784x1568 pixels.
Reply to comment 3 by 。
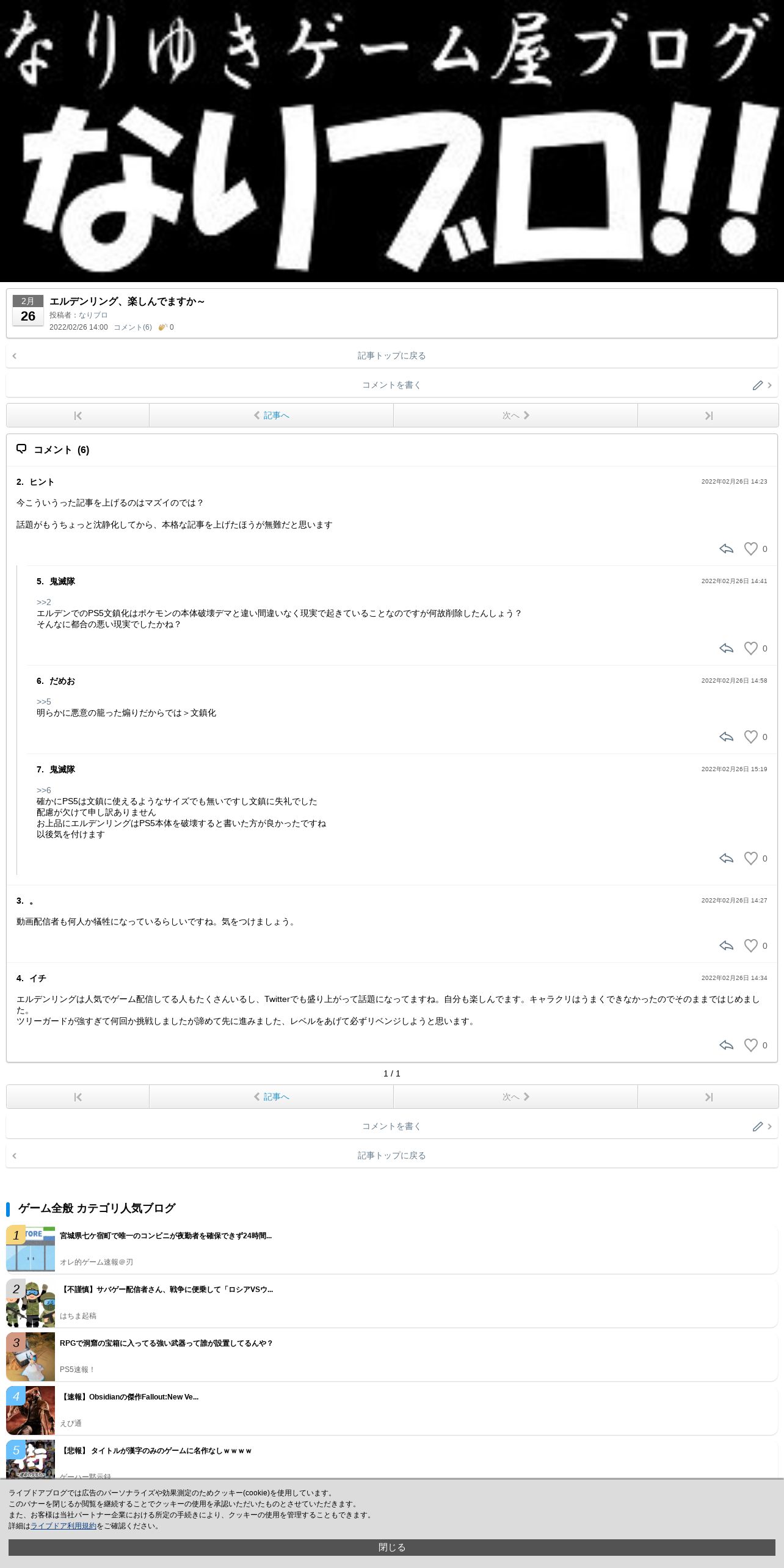[726, 946]
